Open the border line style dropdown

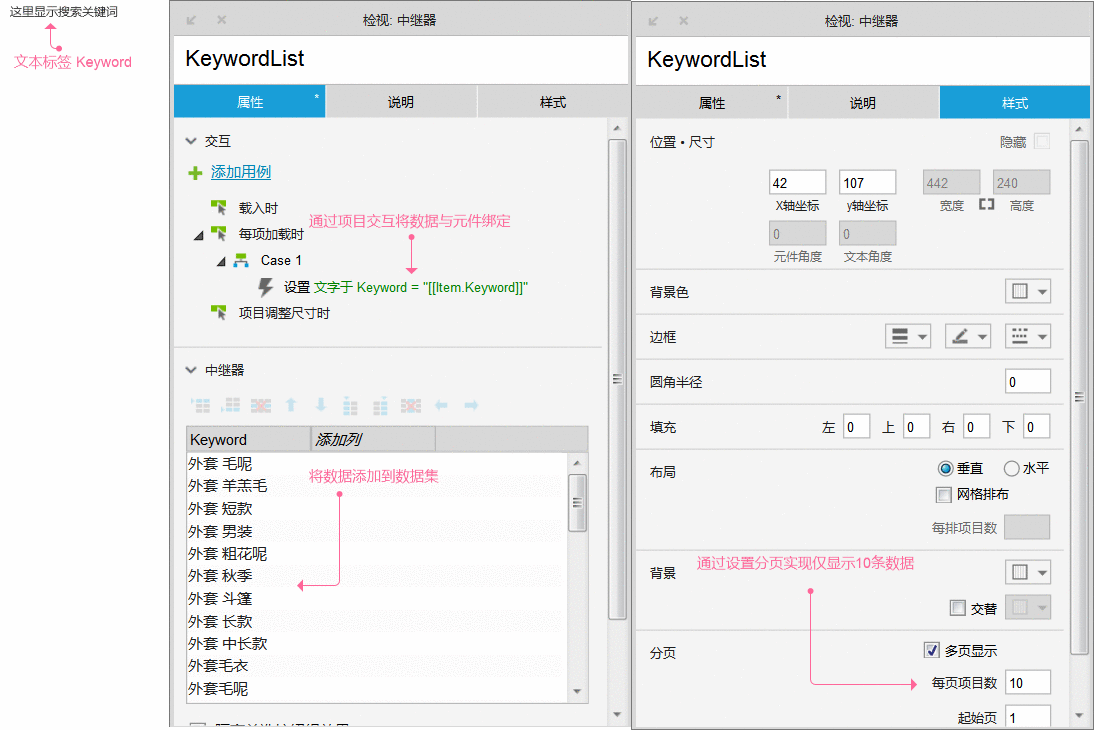pos(1028,336)
